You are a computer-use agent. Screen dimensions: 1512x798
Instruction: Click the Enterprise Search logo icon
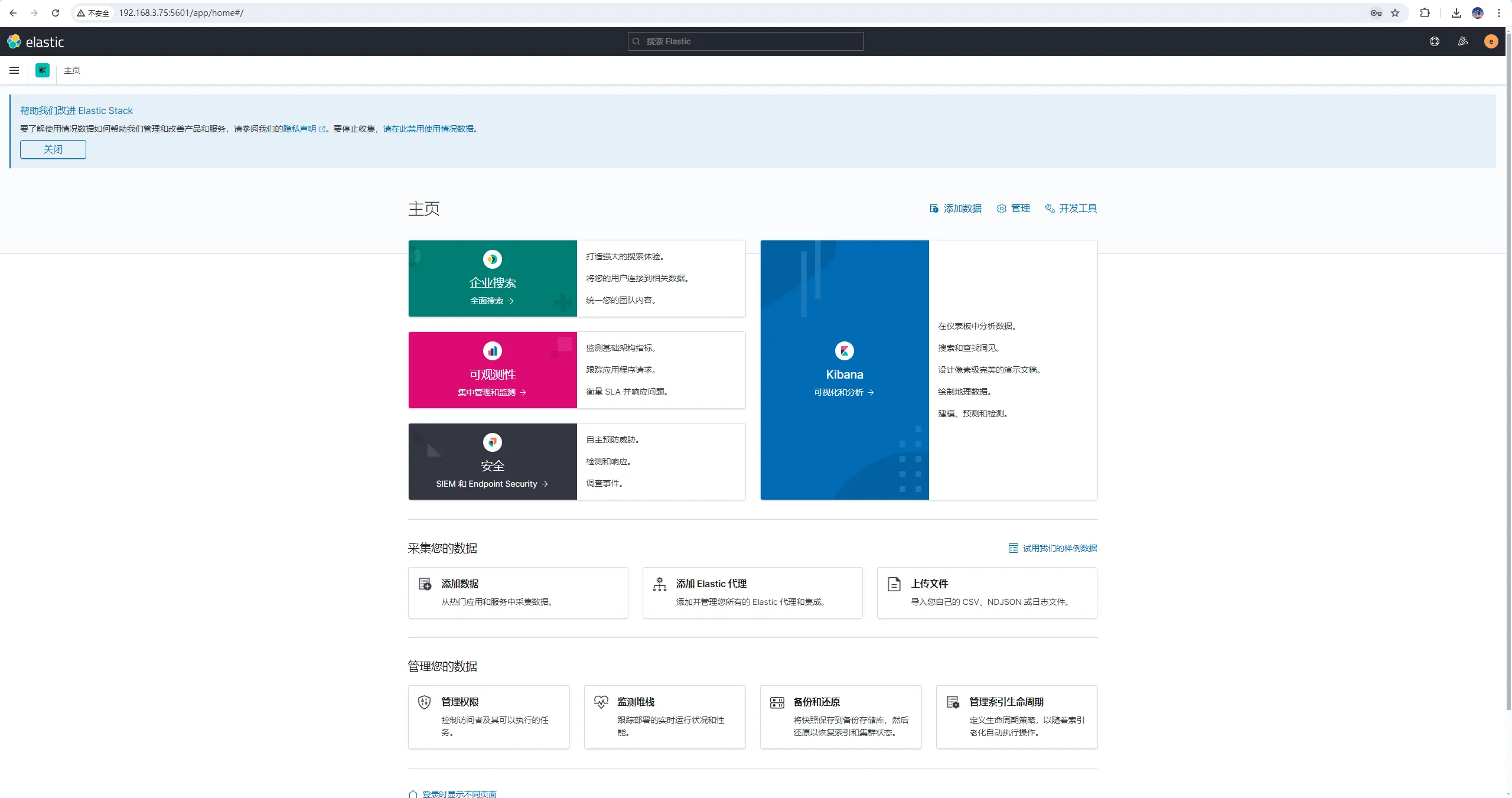tap(493, 259)
